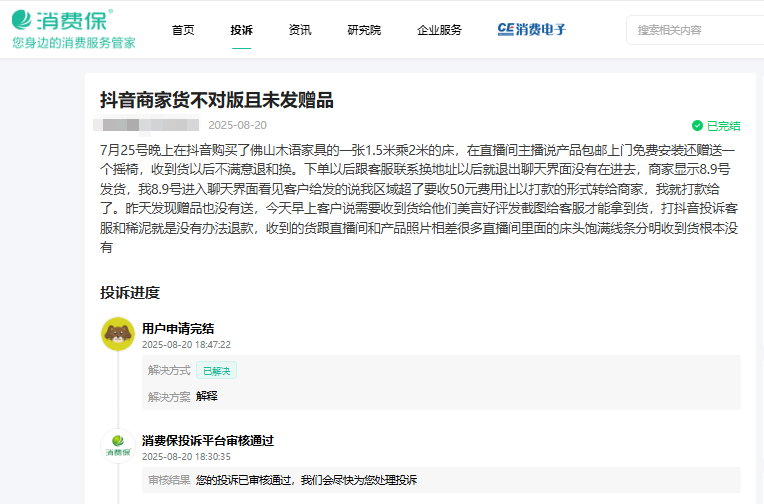
Task: Select the 投诉 navigation tab
Action: coord(242,30)
